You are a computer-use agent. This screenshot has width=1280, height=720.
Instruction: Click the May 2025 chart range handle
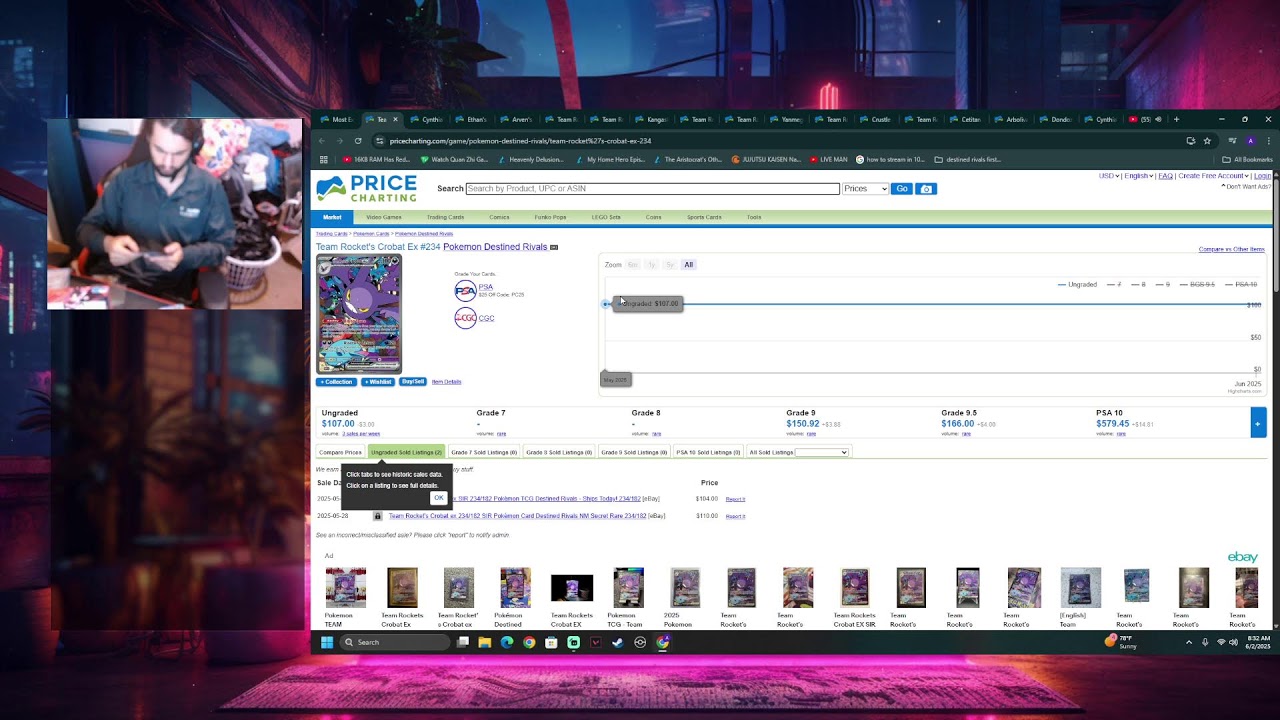pos(615,380)
